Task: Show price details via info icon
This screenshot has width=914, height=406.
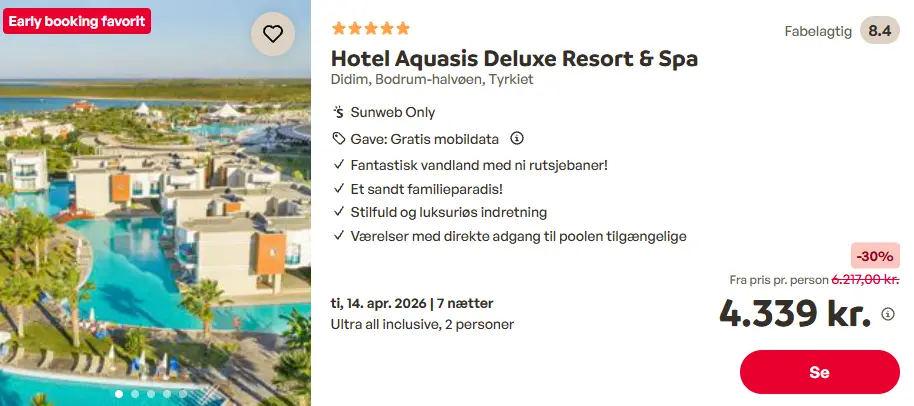Action: pyautogui.click(x=888, y=314)
